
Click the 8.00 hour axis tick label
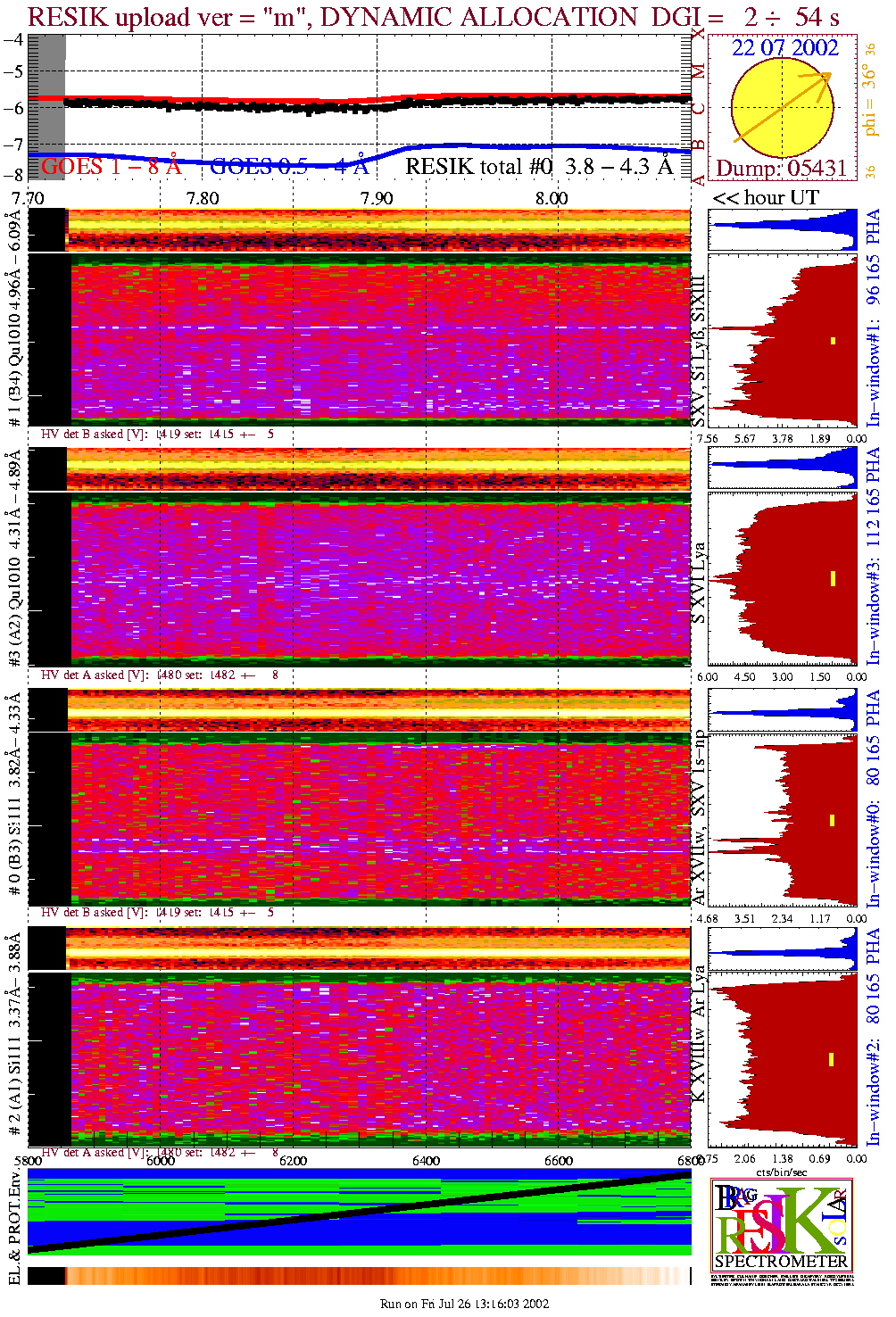coord(552,197)
